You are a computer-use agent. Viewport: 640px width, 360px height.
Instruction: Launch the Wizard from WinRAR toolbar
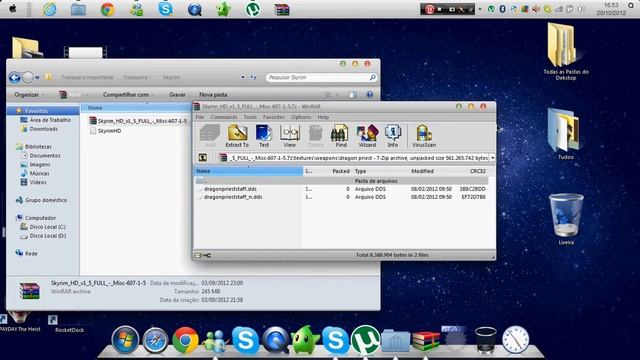367,136
